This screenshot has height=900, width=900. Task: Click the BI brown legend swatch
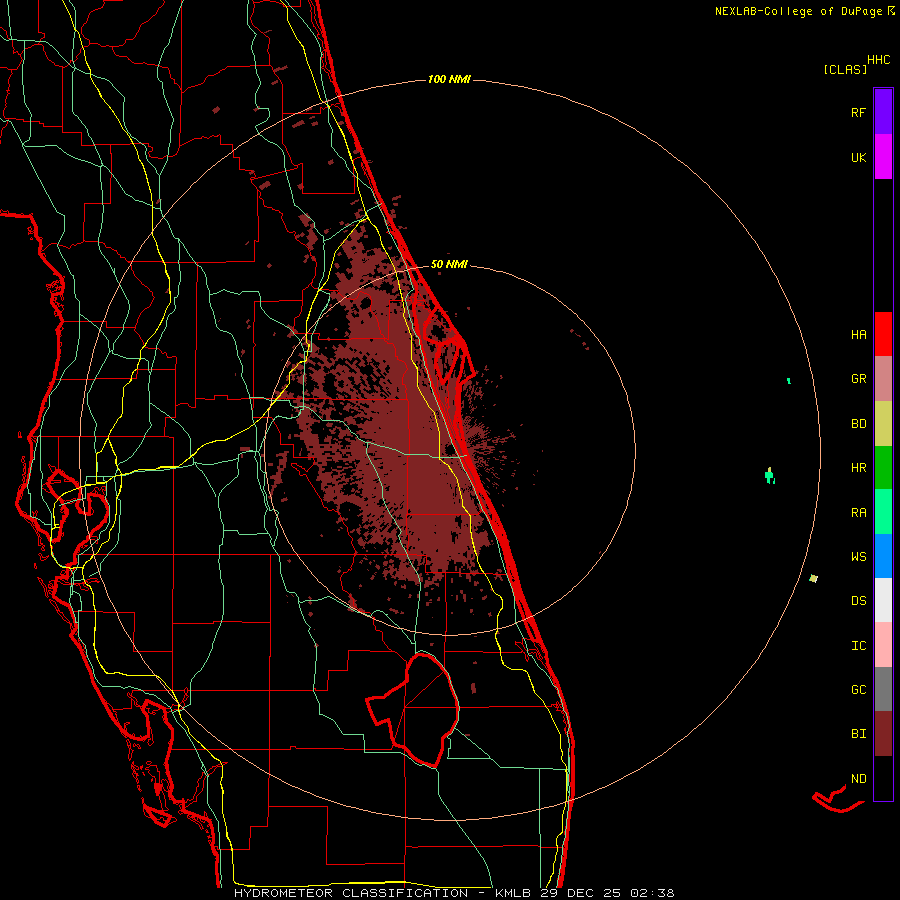pyautogui.click(x=883, y=734)
